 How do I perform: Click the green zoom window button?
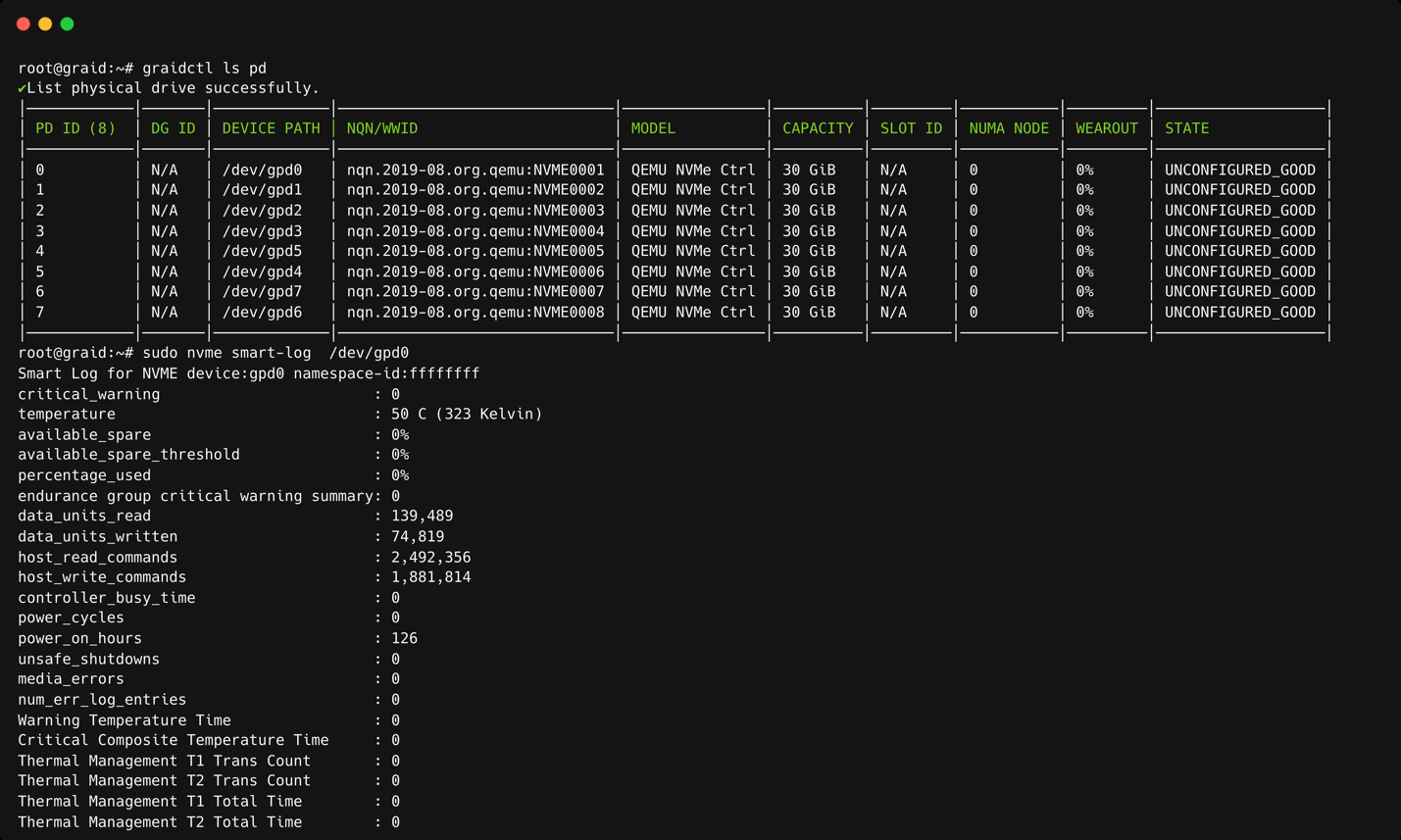(66, 23)
